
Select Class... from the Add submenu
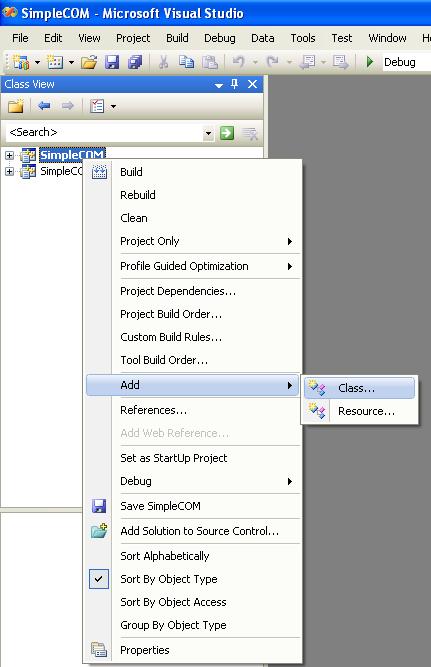(x=360, y=388)
